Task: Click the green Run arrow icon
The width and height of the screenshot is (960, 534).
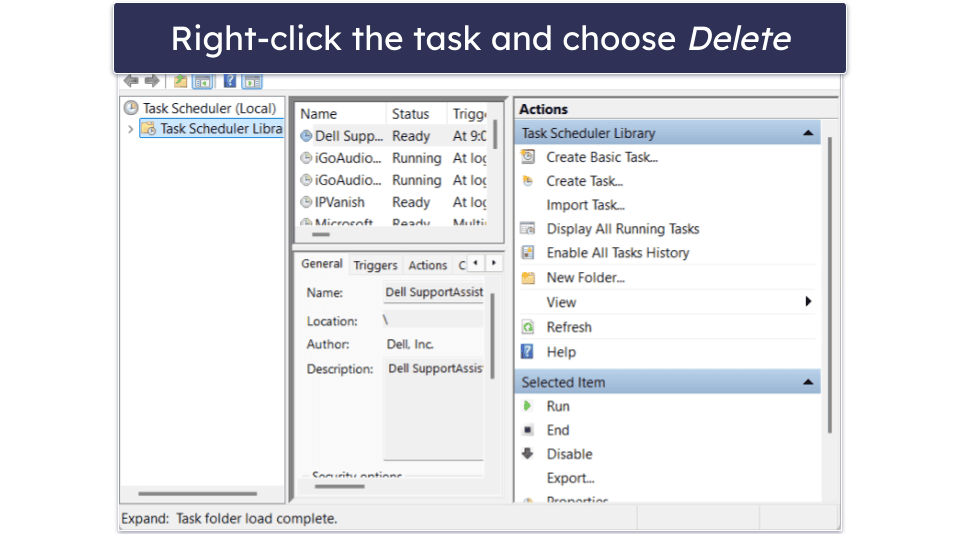Action: coord(528,406)
